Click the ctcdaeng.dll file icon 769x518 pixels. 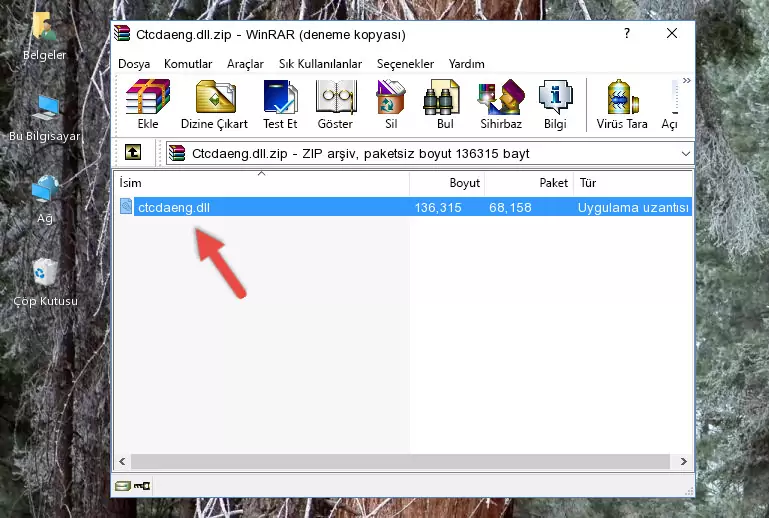[x=126, y=207]
